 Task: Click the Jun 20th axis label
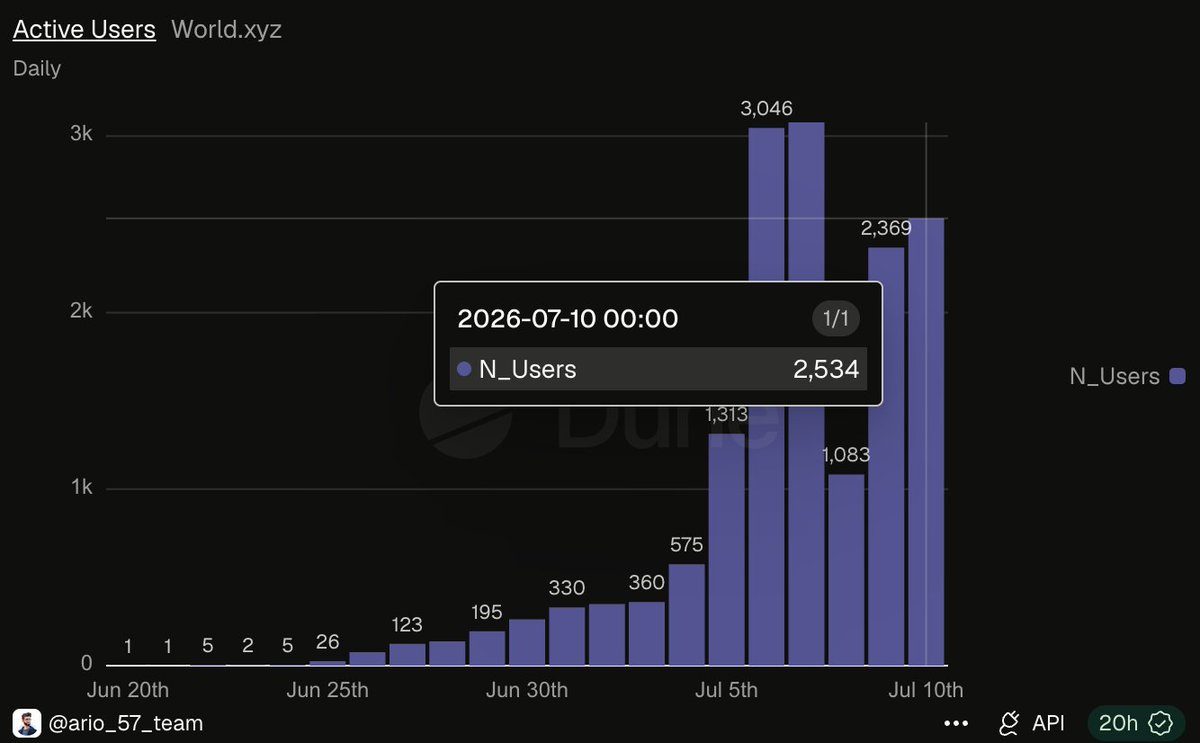click(x=128, y=690)
